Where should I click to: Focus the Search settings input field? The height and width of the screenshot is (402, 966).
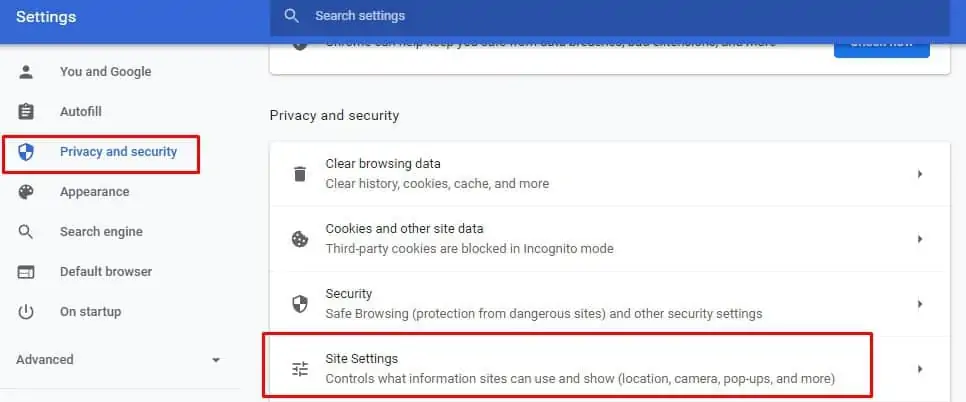[600, 16]
